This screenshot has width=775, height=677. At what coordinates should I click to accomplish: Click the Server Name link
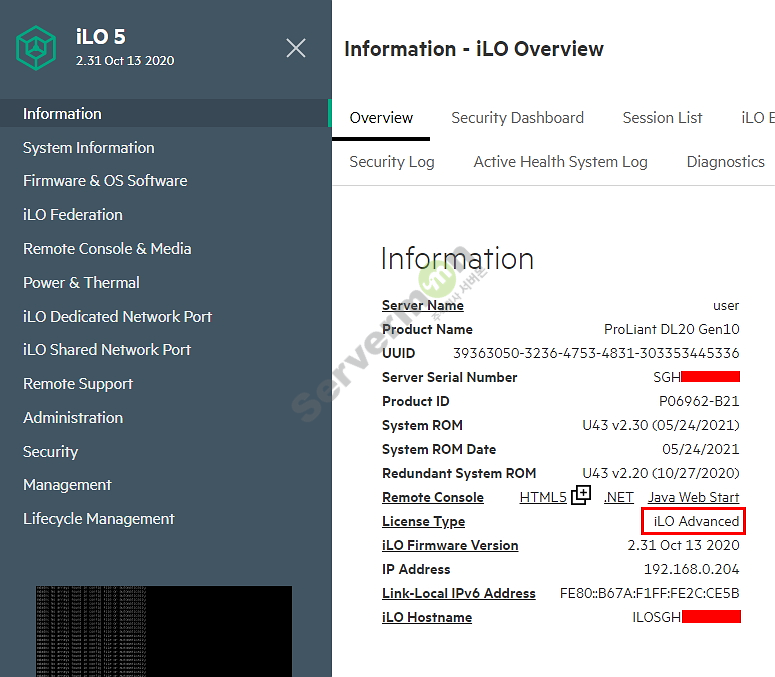[x=423, y=305]
